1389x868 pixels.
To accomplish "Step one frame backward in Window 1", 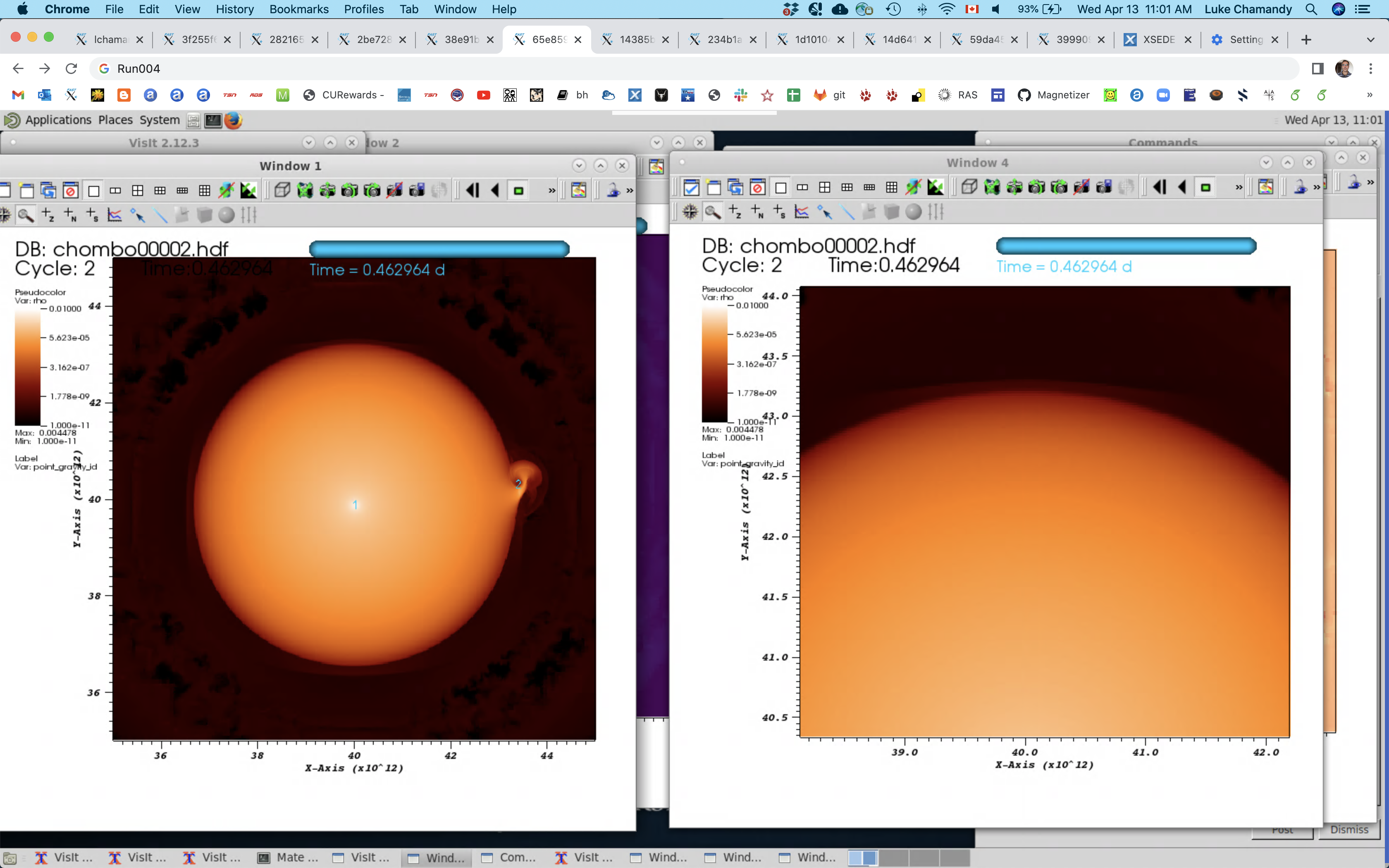I will 473,191.
